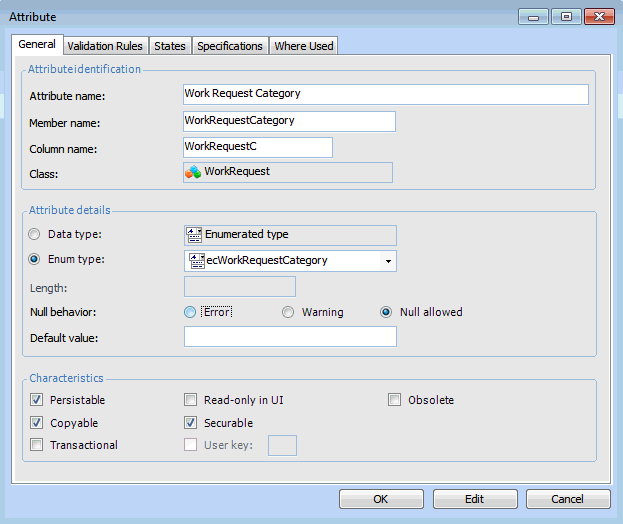
Task: Open the Enum type dropdown arrow
Action: 388,261
